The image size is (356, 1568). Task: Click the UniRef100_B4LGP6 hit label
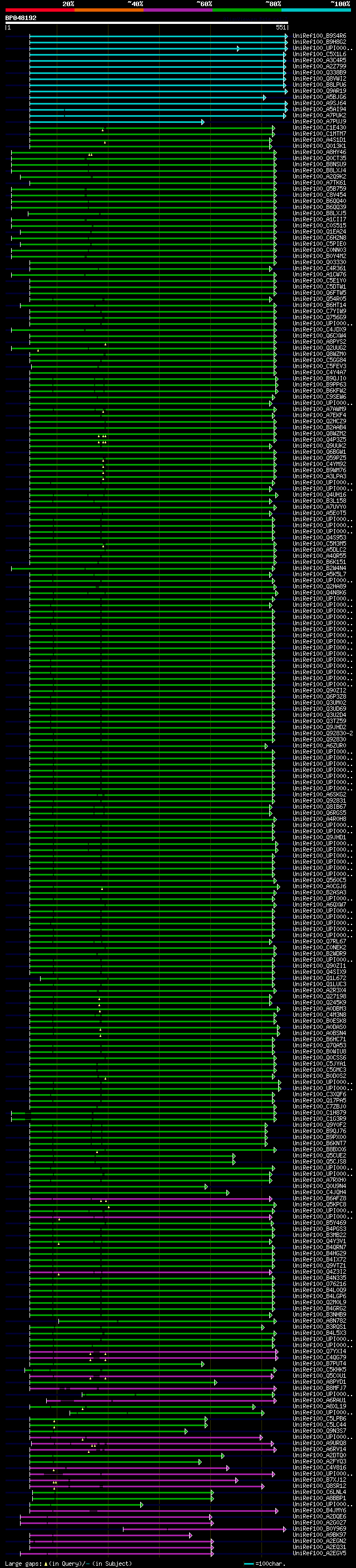(319, 1296)
